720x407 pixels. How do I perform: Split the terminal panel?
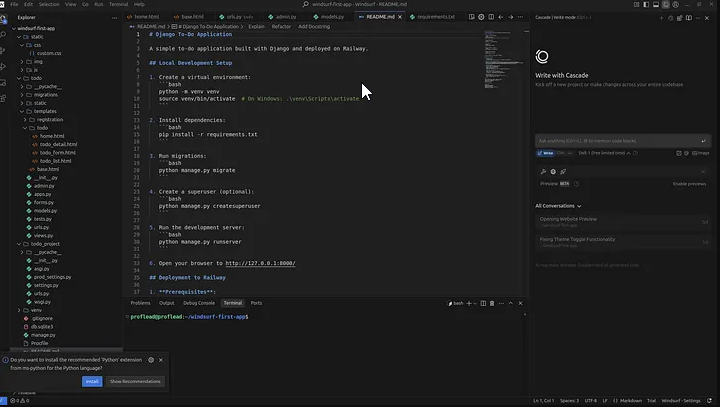[483, 303]
